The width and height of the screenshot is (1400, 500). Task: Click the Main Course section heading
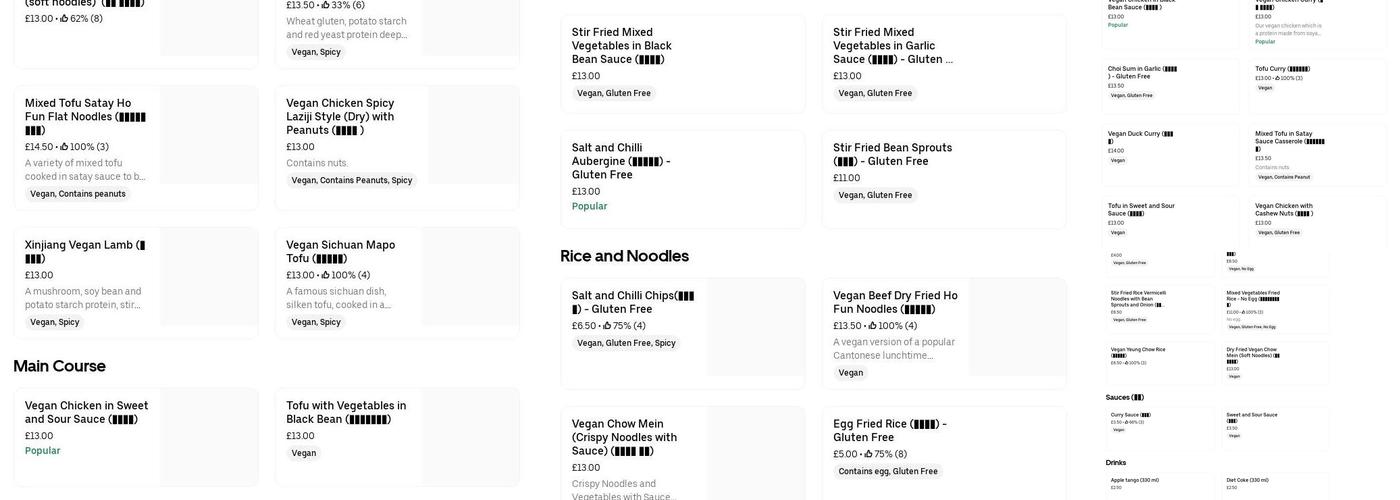point(60,366)
